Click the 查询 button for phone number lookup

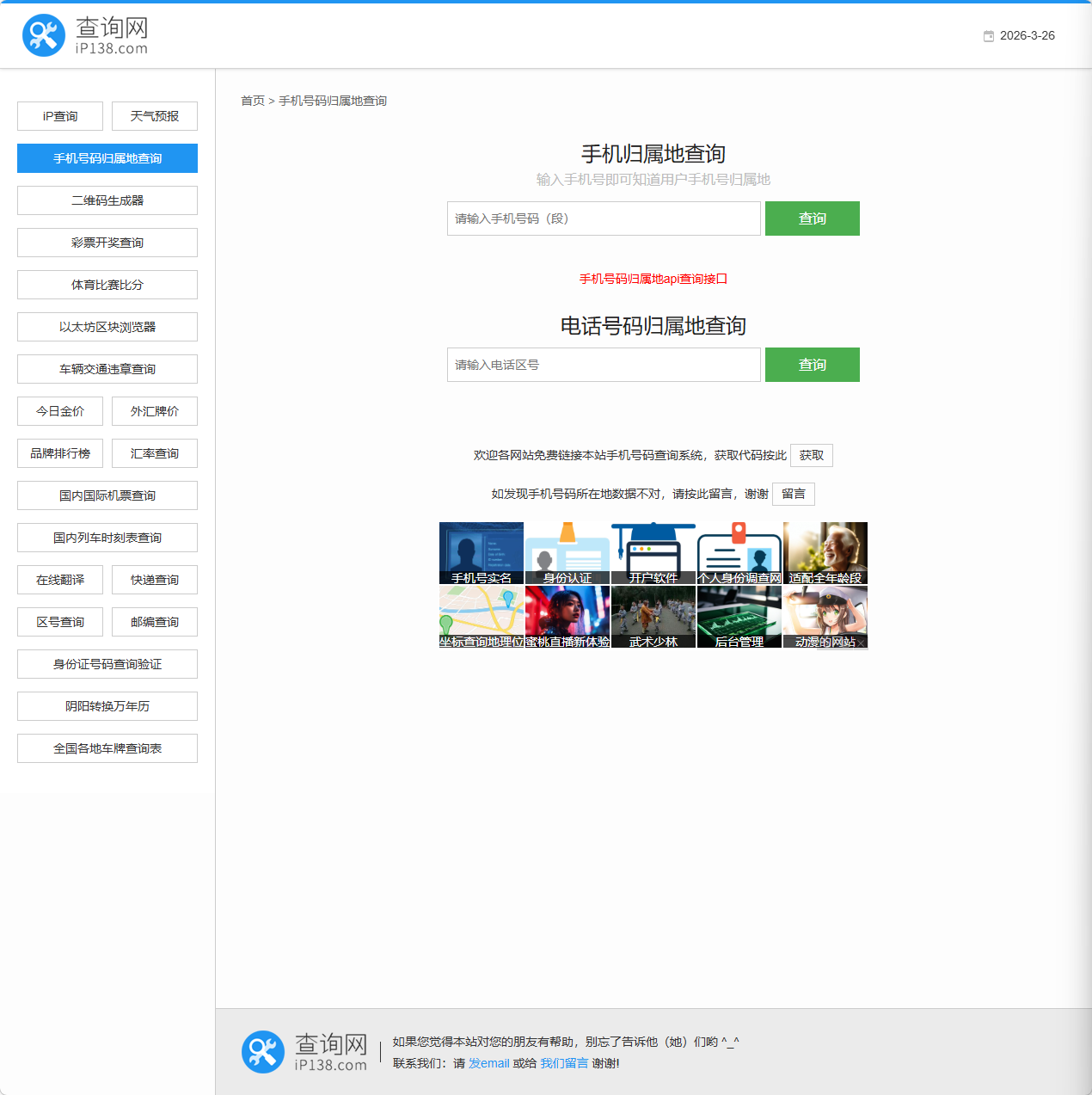(x=812, y=365)
